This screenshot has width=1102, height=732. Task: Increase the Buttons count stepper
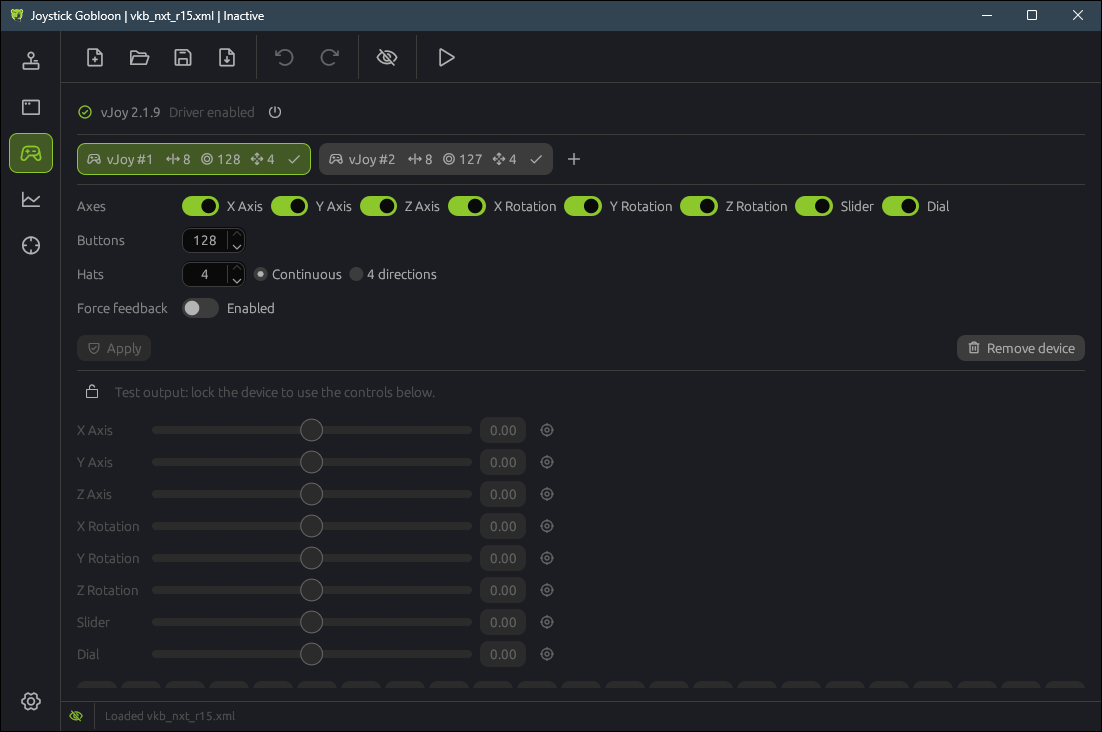pos(237,235)
